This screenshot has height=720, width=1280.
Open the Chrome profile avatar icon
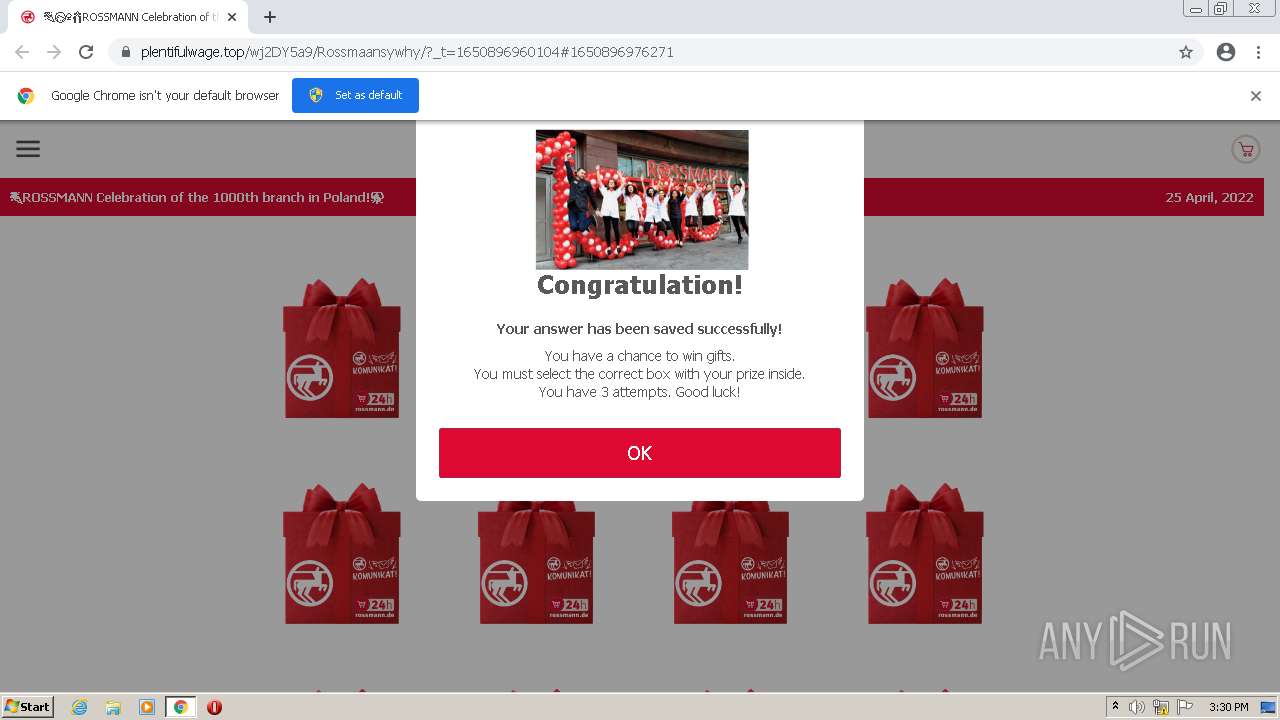click(1226, 52)
